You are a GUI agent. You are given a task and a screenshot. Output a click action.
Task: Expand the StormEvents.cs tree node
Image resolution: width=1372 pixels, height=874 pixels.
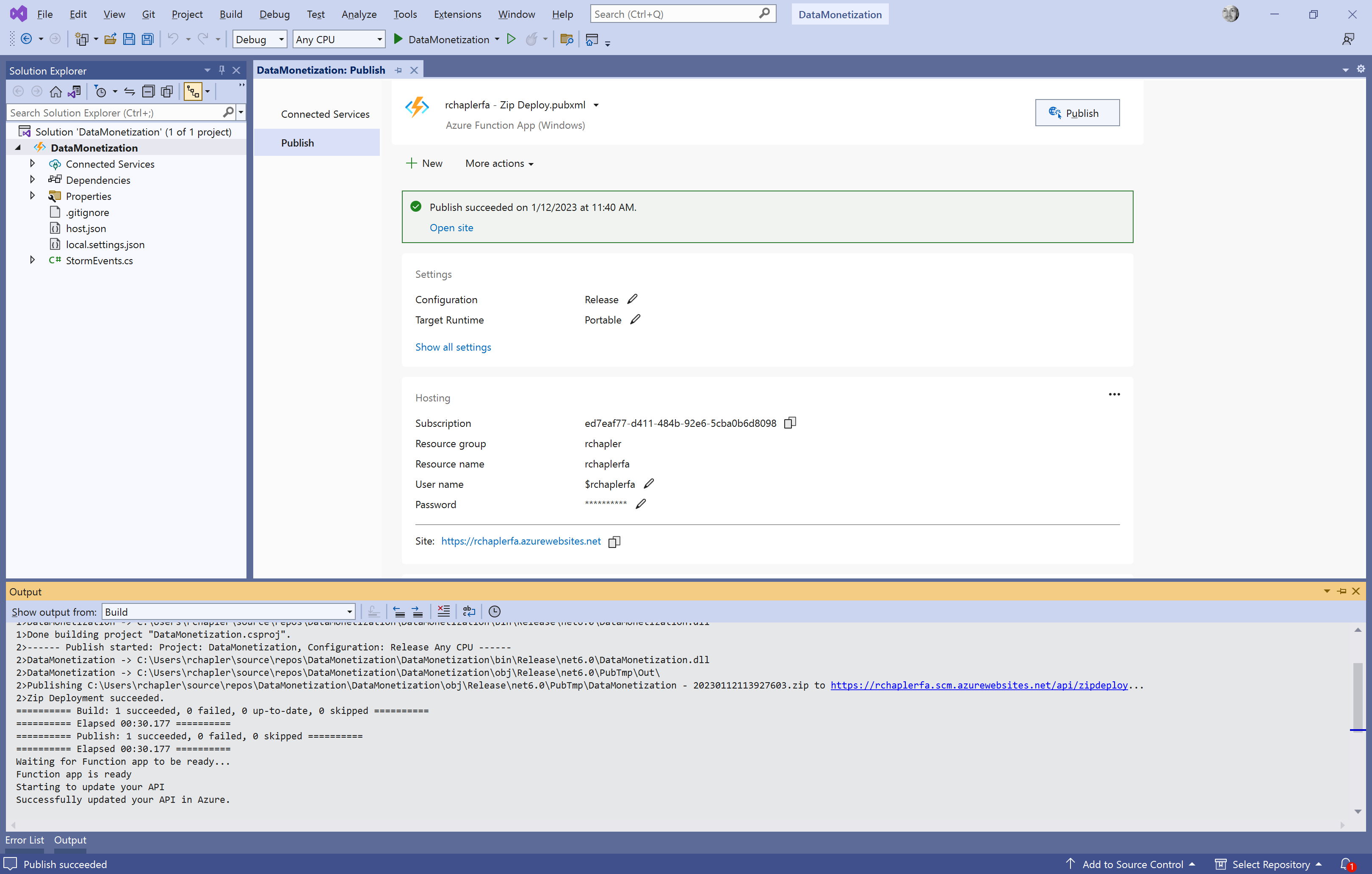click(33, 260)
